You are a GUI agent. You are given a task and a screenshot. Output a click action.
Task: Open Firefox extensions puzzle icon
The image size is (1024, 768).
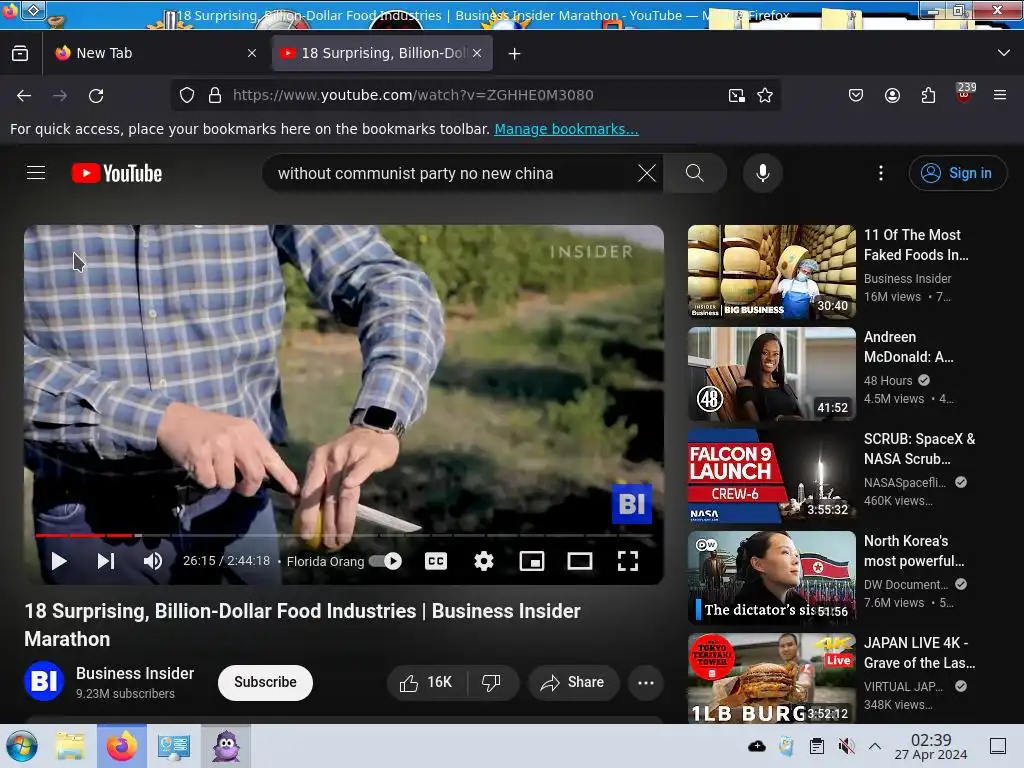point(928,95)
